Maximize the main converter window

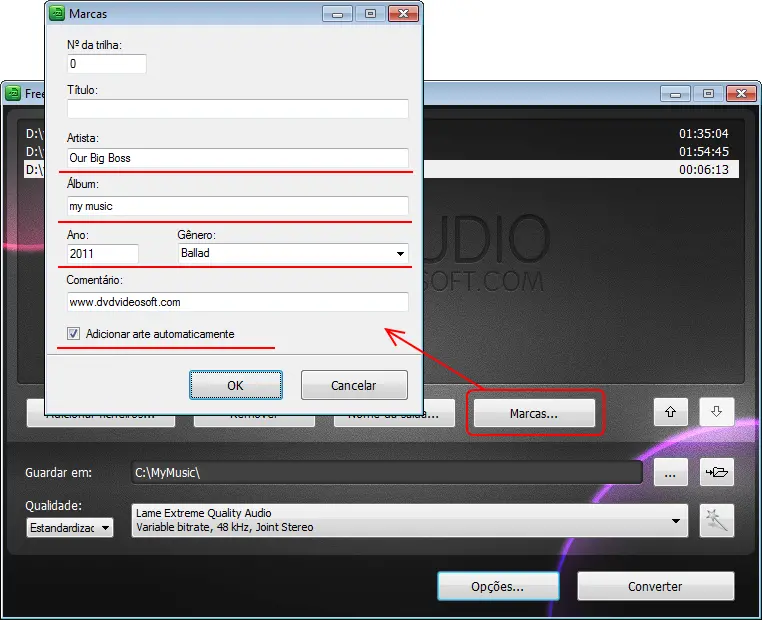click(x=708, y=93)
